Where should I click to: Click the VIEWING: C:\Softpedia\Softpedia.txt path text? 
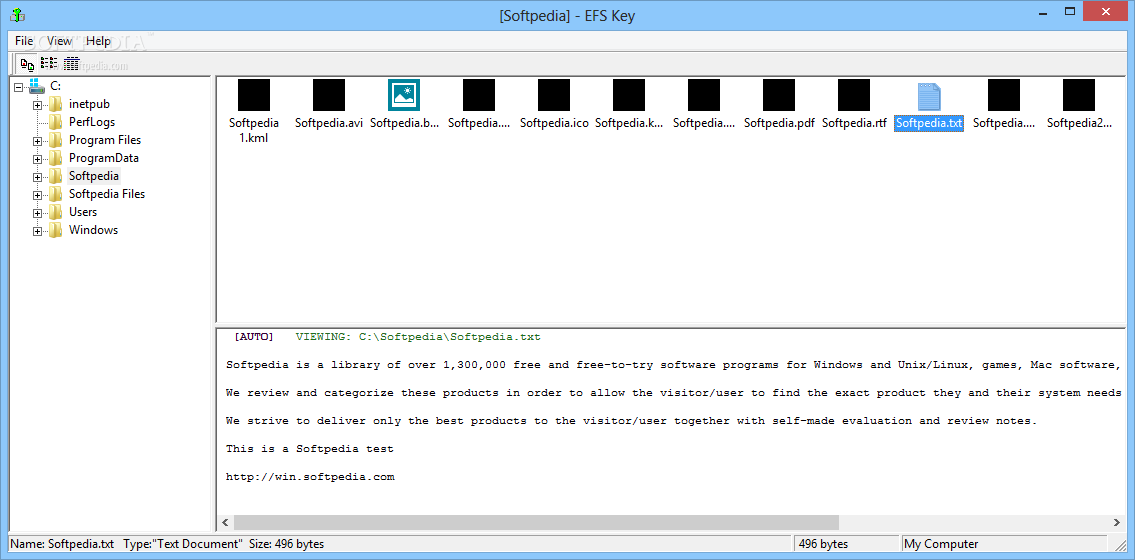418,337
